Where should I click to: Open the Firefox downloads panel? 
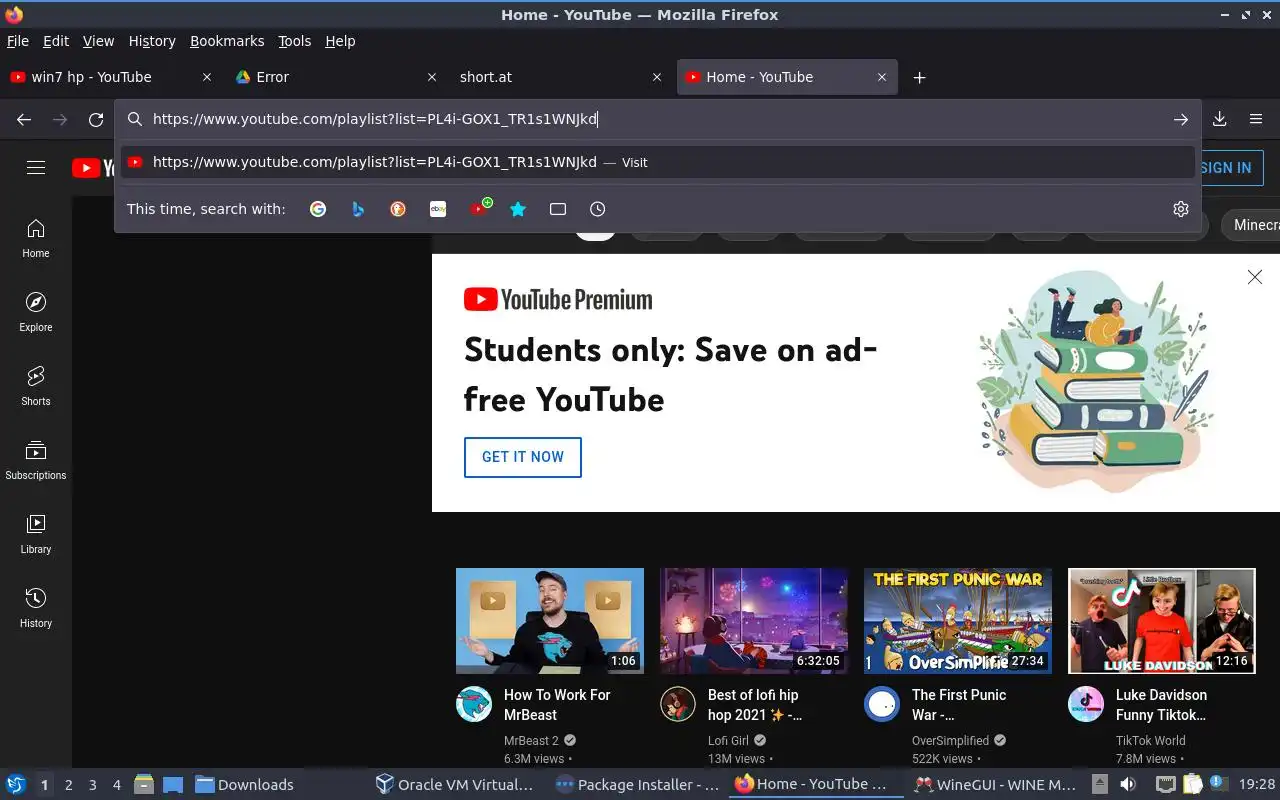[1220, 119]
